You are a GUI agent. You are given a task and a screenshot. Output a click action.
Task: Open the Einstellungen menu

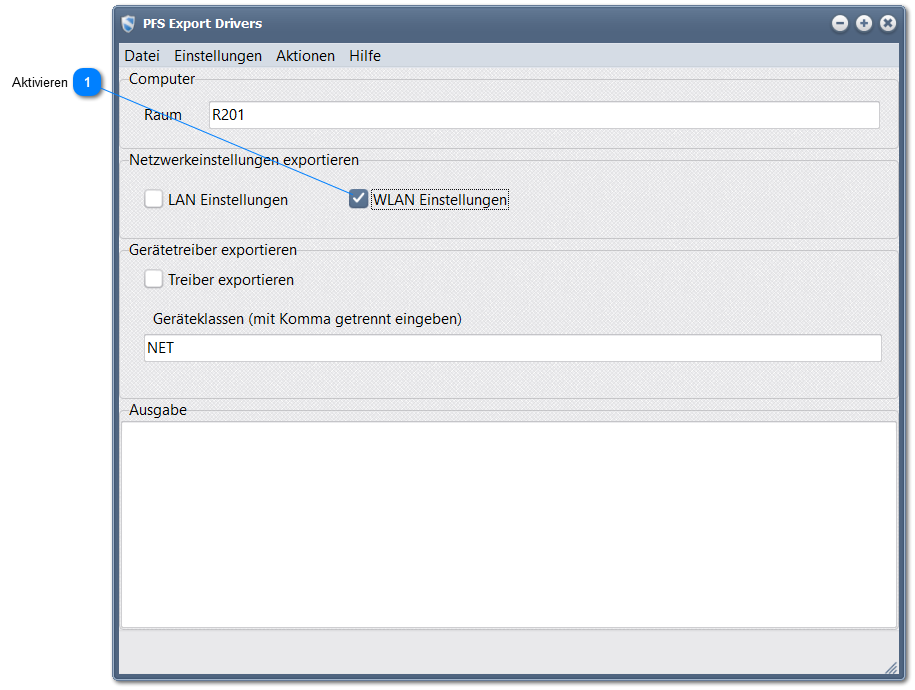[x=218, y=56]
